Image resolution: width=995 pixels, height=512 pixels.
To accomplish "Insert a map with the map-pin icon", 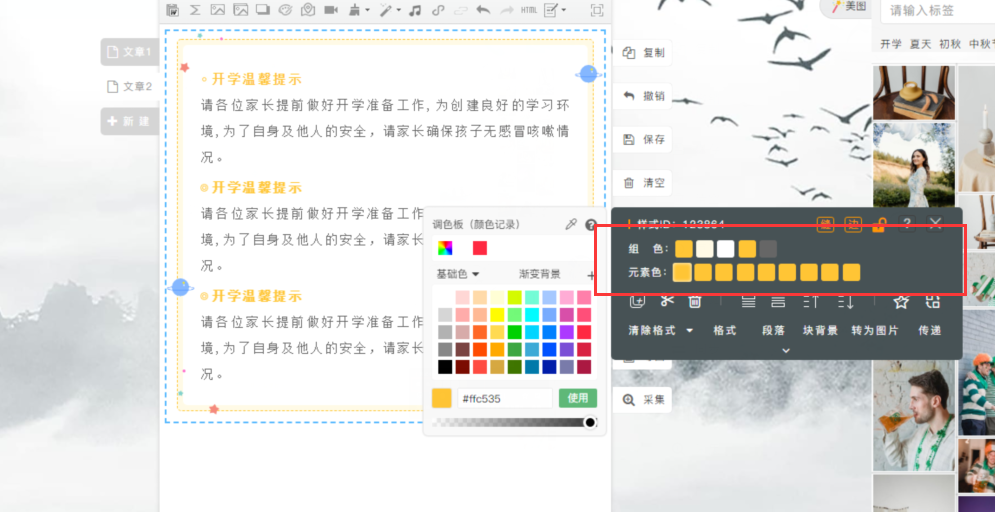I will (x=308, y=10).
